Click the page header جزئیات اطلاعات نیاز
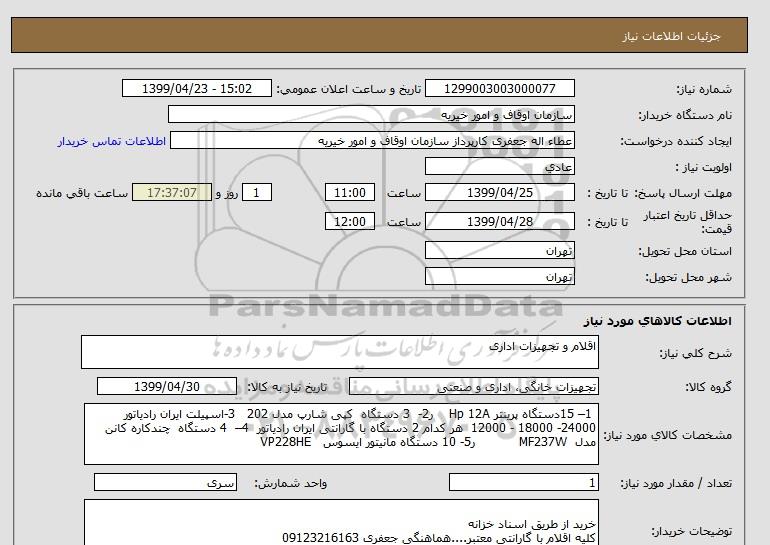 click(671, 37)
